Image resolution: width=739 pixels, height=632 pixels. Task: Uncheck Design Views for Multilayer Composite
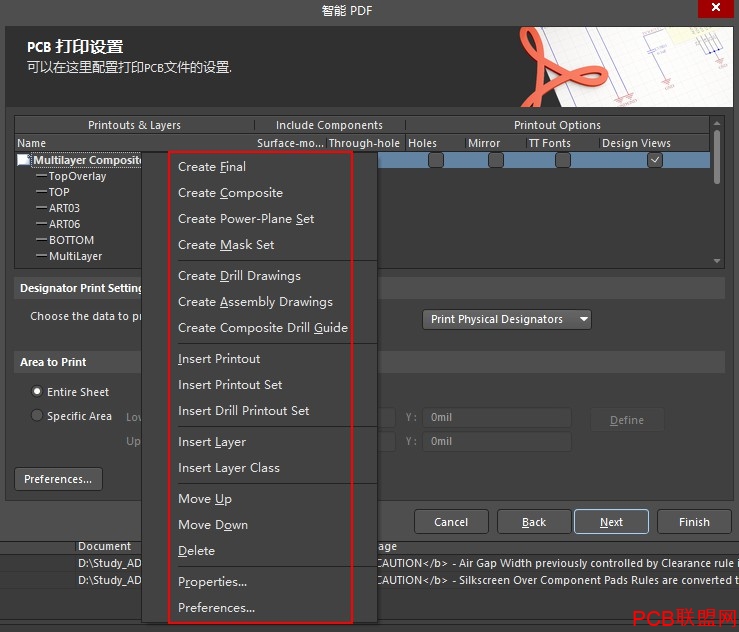coord(655,160)
